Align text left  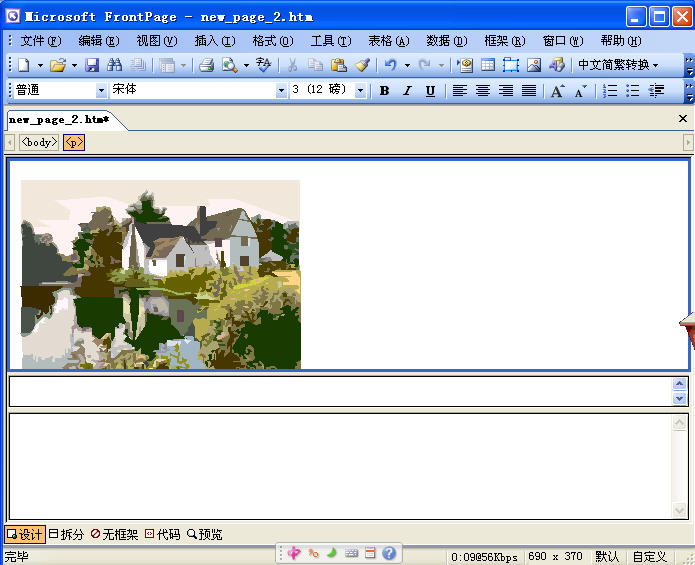pyautogui.click(x=460, y=90)
